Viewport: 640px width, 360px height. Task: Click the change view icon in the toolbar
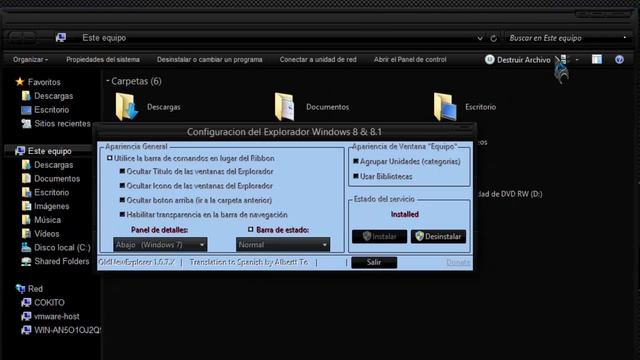(564, 60)
